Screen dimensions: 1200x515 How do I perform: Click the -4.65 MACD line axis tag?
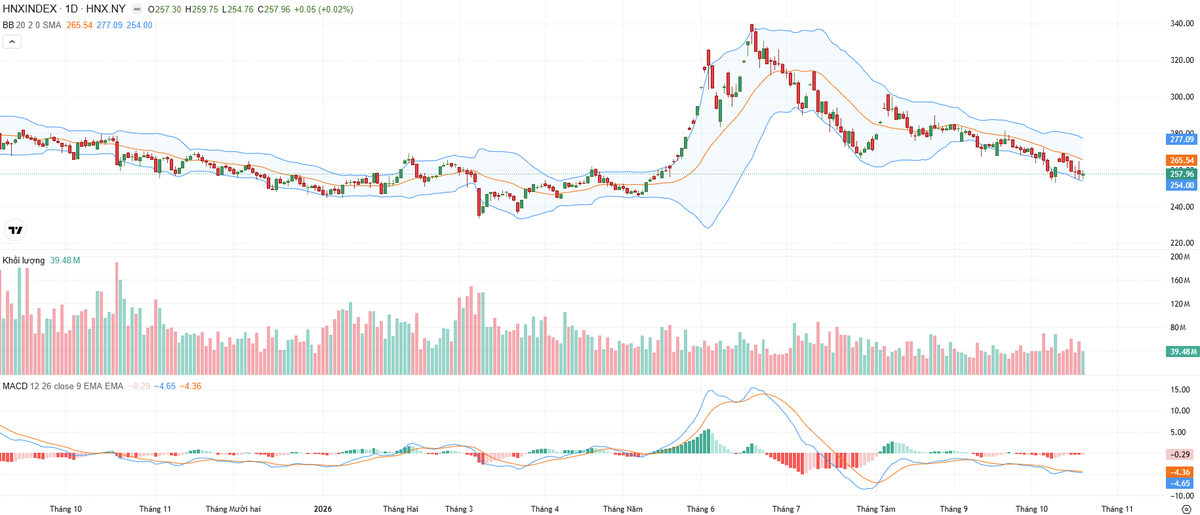click(x=1182, y=483)
